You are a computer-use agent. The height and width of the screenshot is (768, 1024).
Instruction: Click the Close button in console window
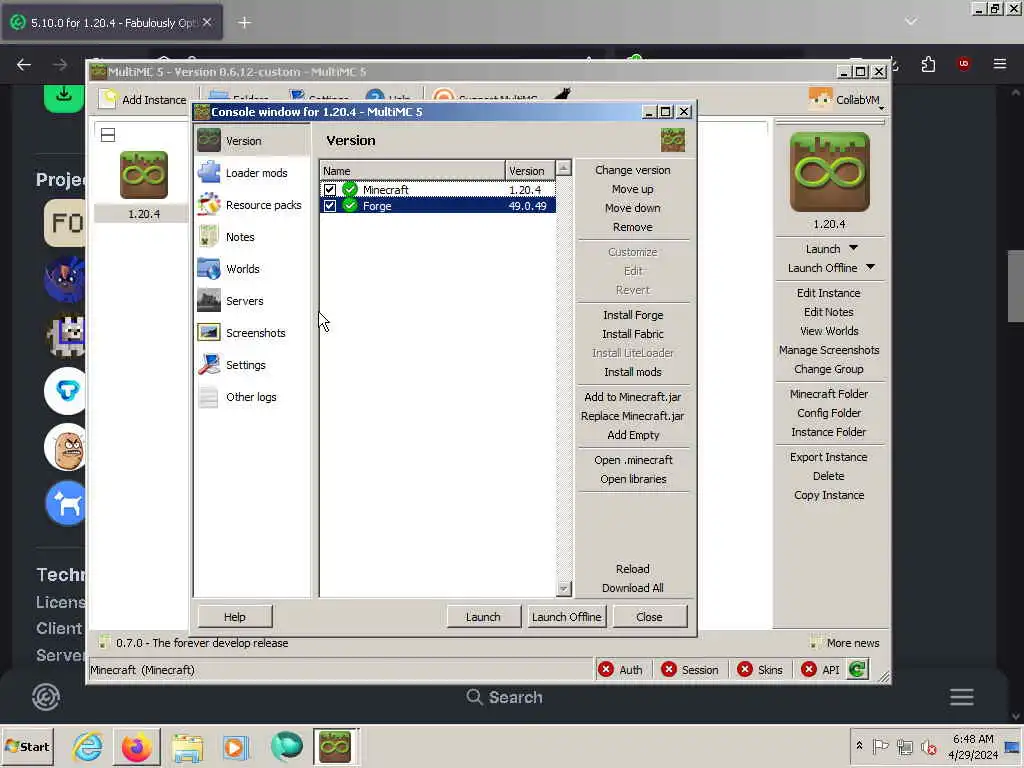pyautogui.click(x=649, y=616)
